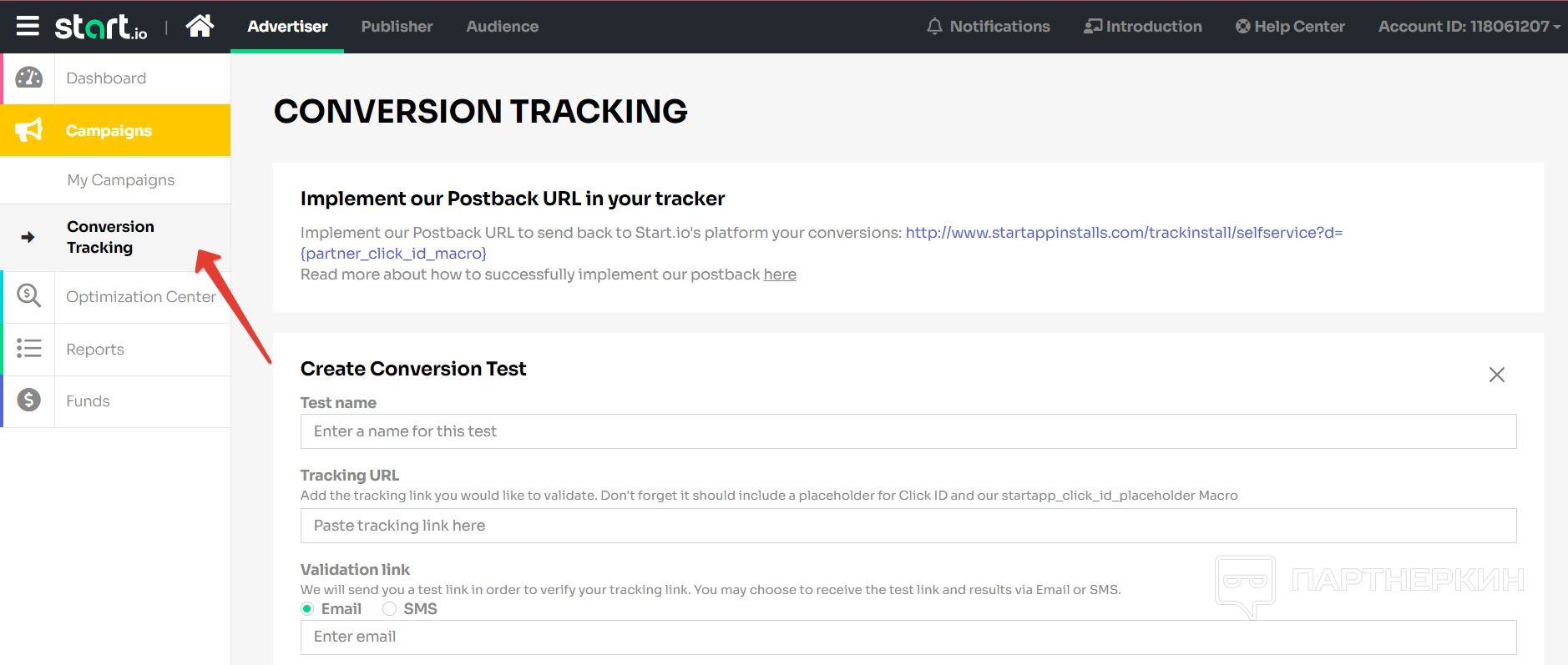Switch to the Publisher tab
This screenshot has height=665, width=1568.
(397, 26)
